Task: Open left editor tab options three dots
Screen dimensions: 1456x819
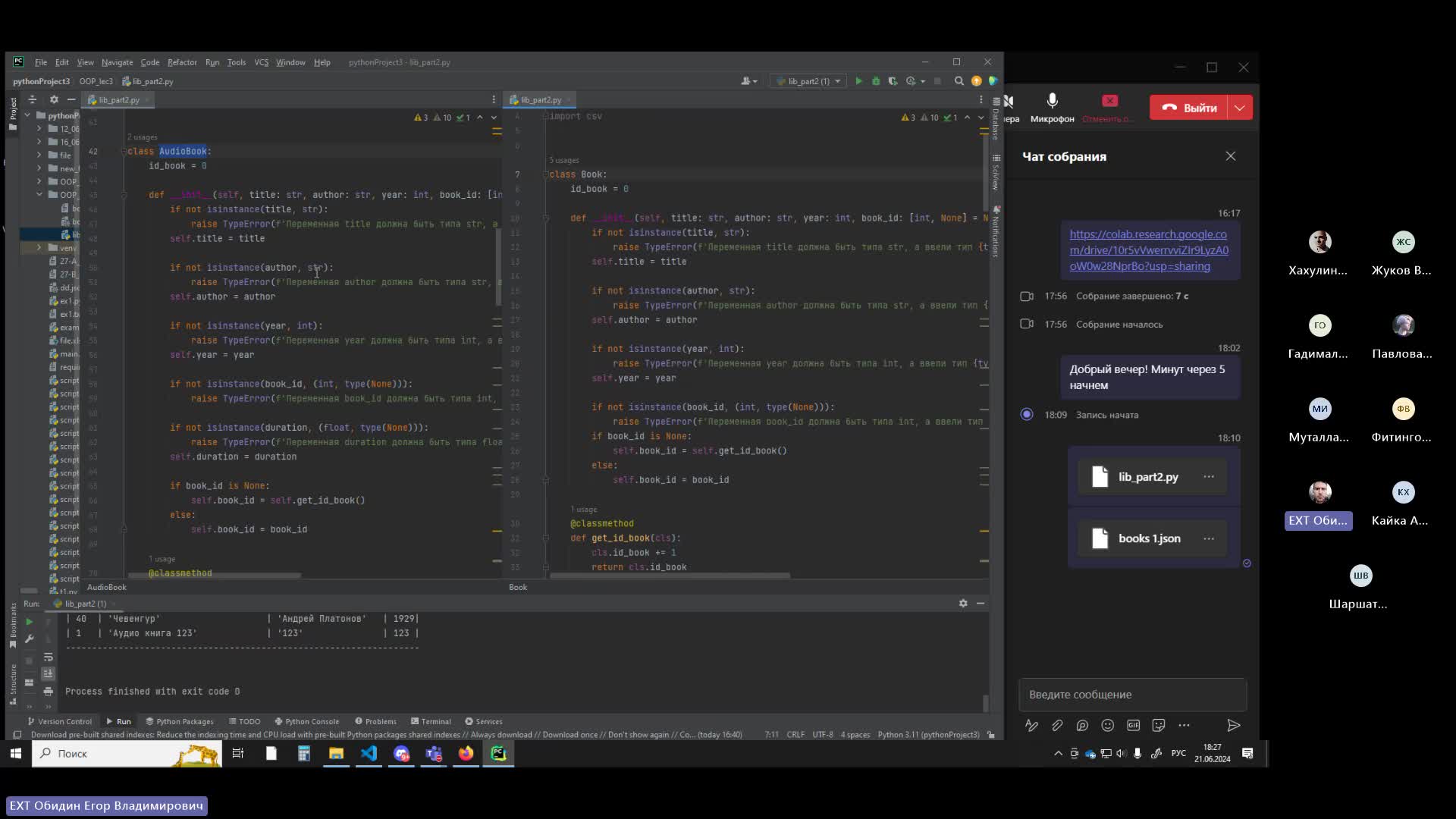Action: coord(493,99)
